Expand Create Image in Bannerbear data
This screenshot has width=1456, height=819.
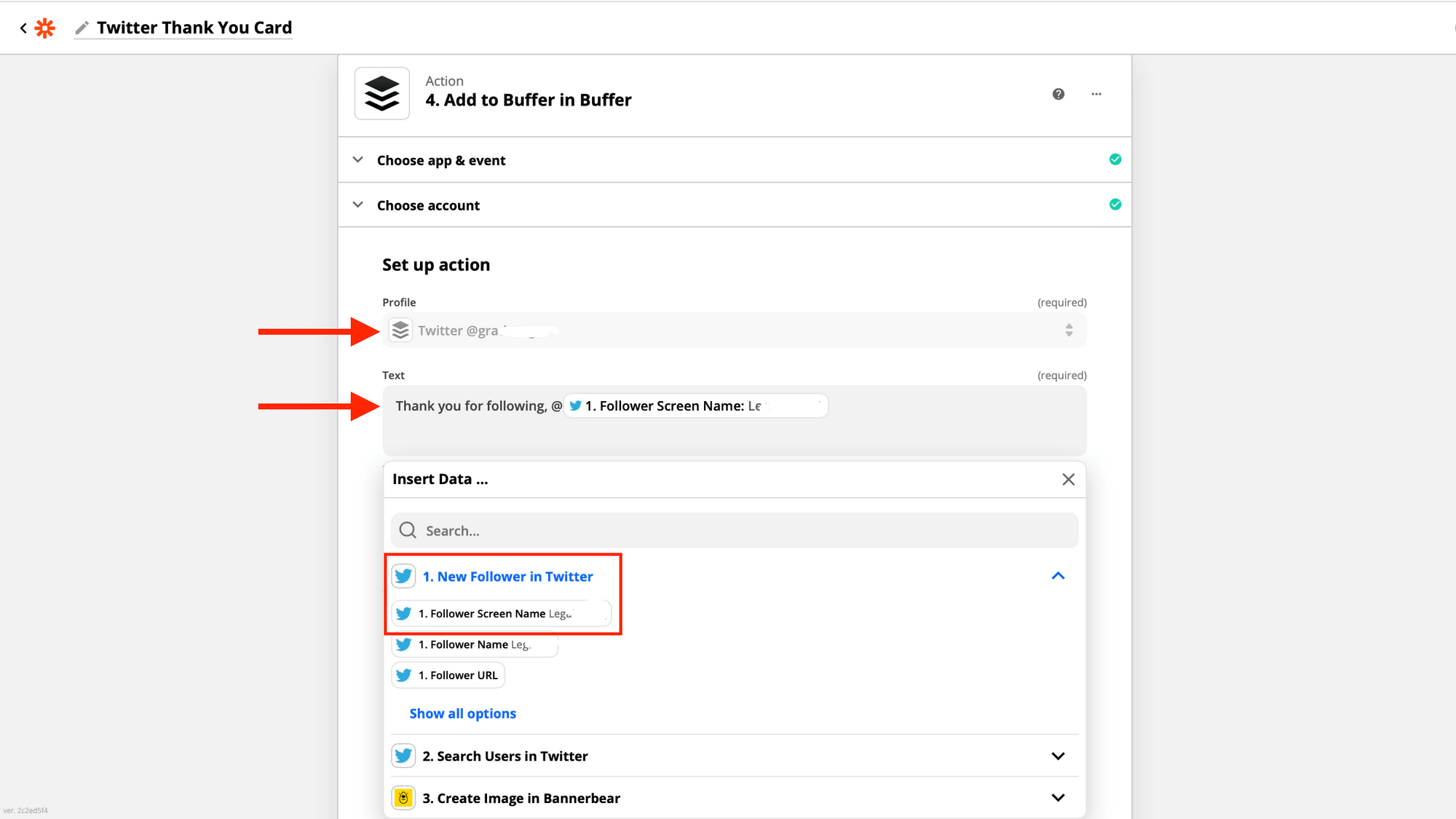(x=1058, y=798)
